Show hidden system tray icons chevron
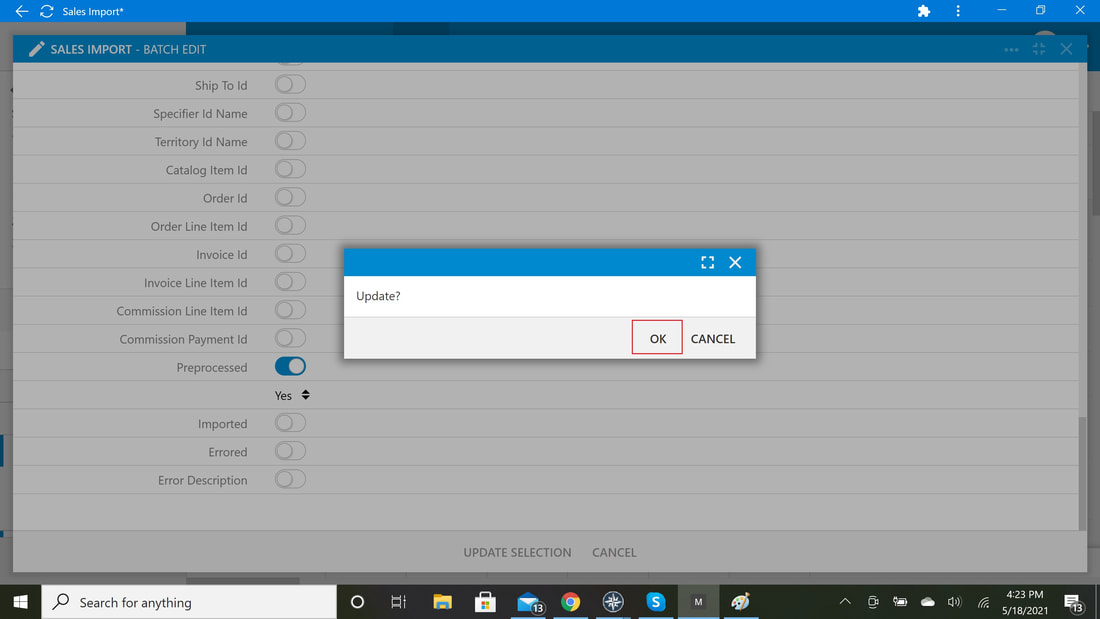This screenshot has height=619, width=1100. [x=845, y=601]
